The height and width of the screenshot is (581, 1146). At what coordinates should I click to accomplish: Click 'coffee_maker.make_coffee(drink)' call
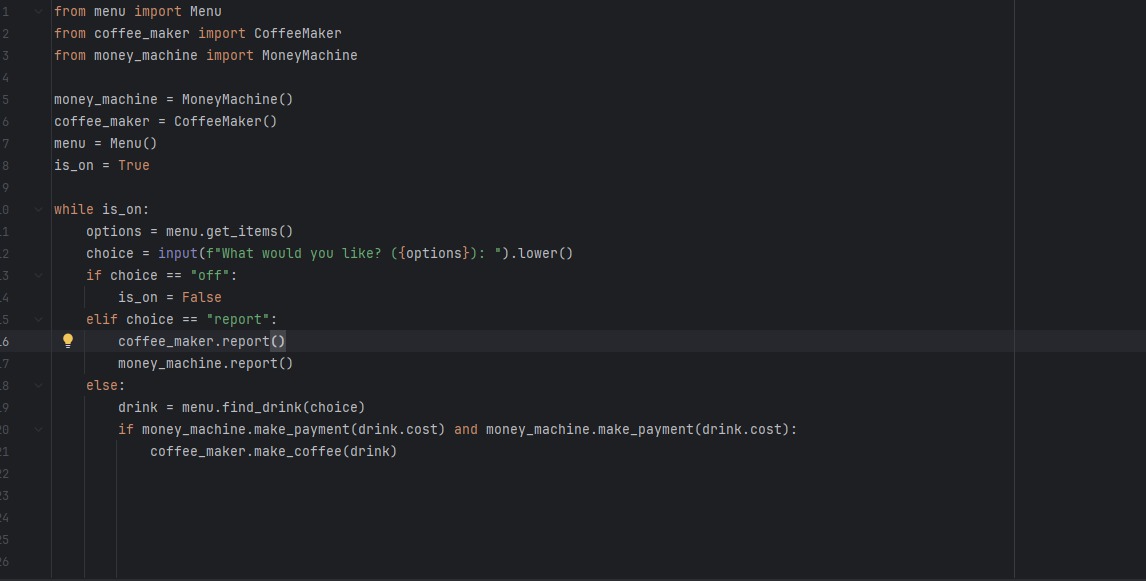coord(273,451)
